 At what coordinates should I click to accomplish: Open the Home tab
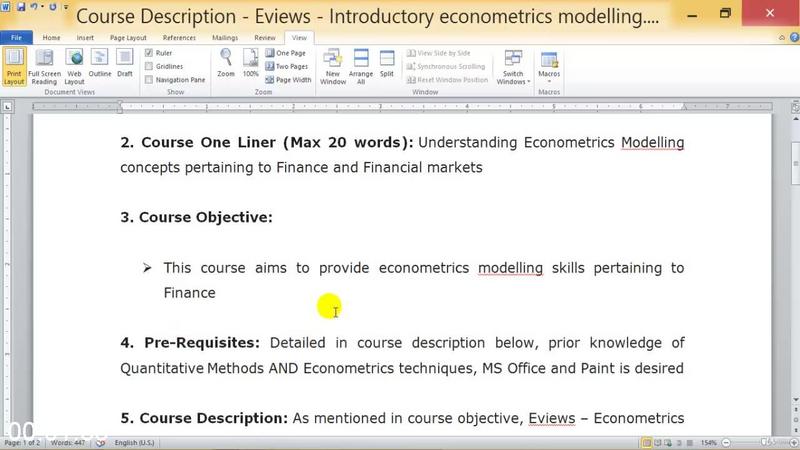(51, 37)
